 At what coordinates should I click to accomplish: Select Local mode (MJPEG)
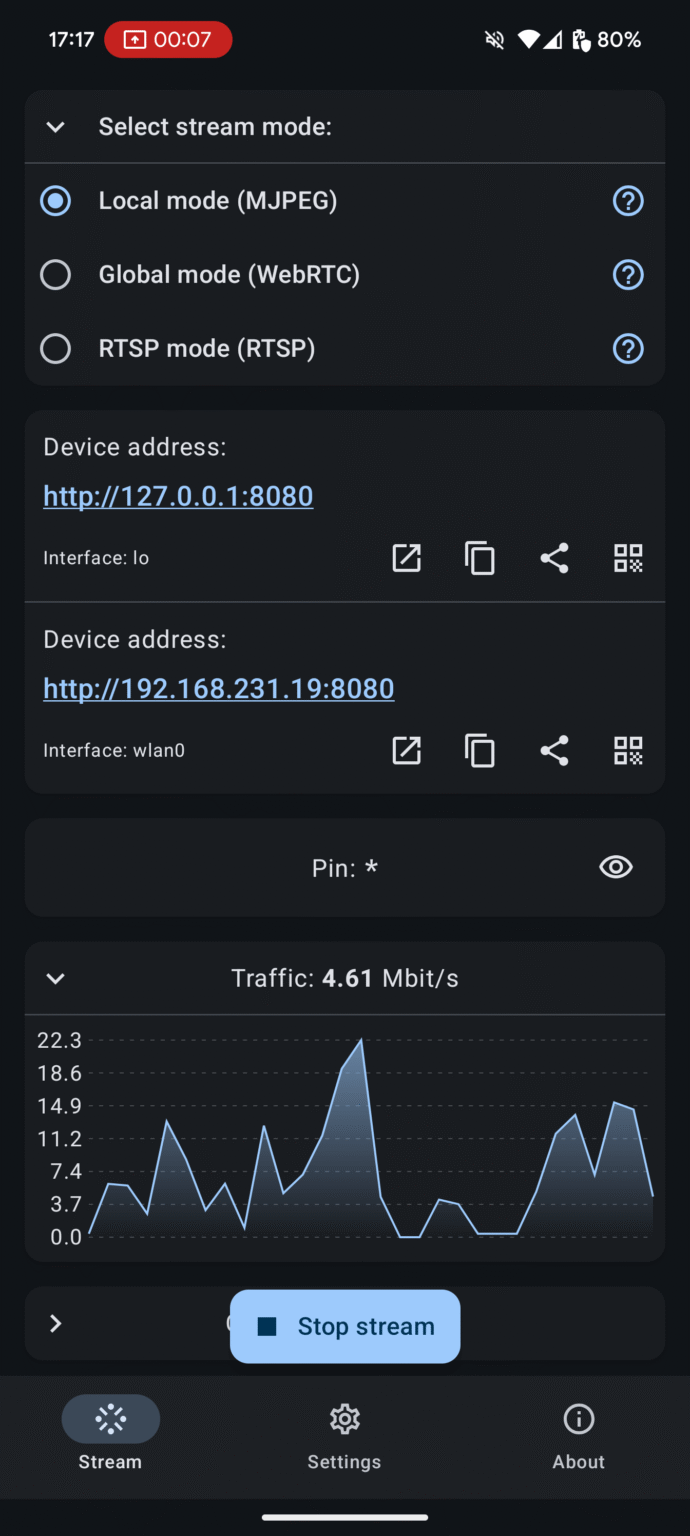55,200
